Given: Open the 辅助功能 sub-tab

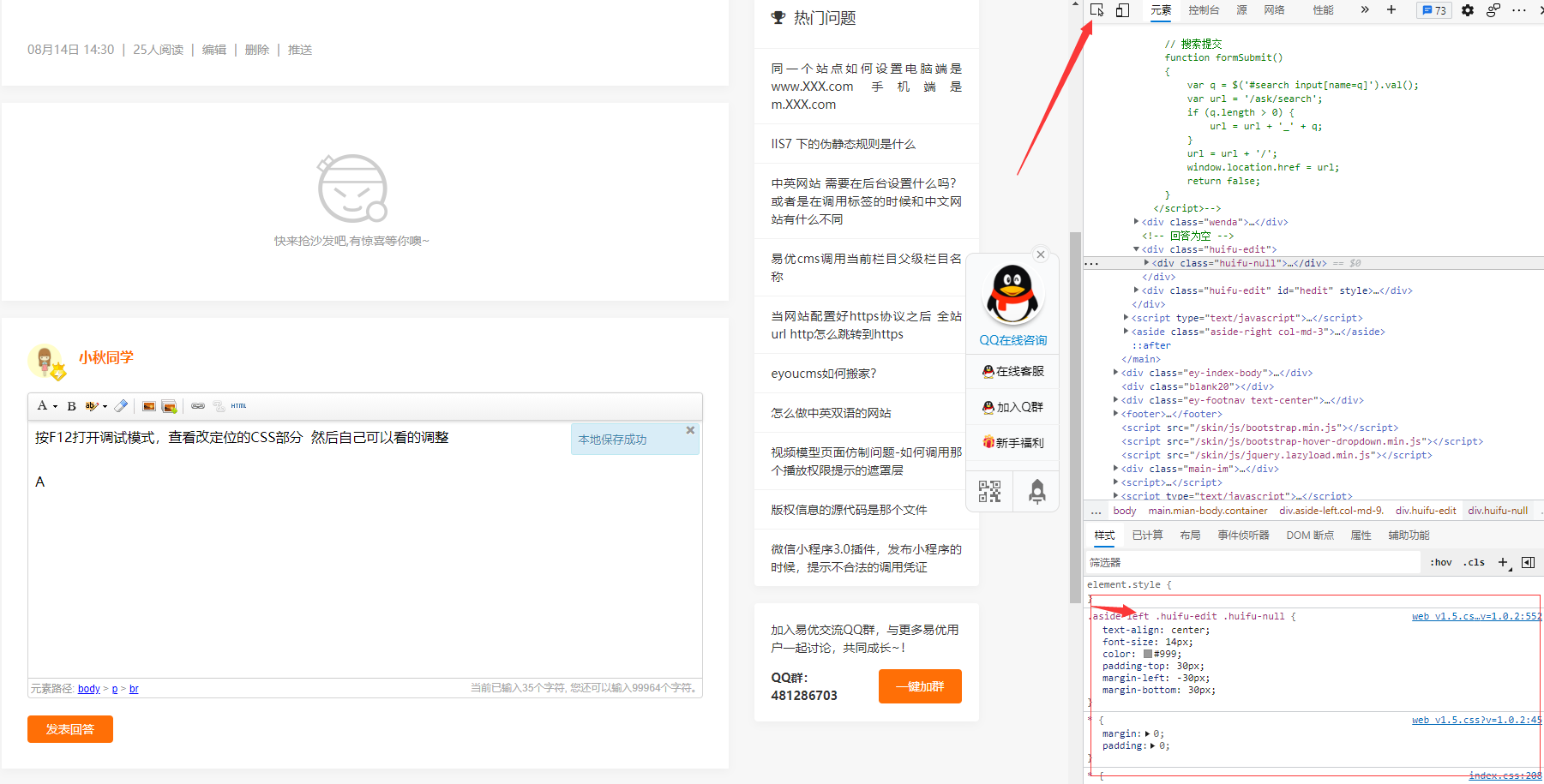Looking at the screenshot, I should click(1409, 536).
